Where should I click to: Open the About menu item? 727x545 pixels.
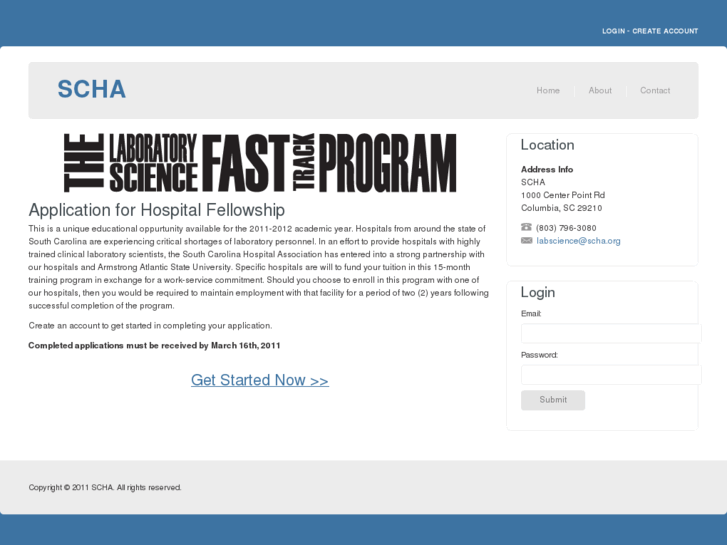tap(600, 90)
